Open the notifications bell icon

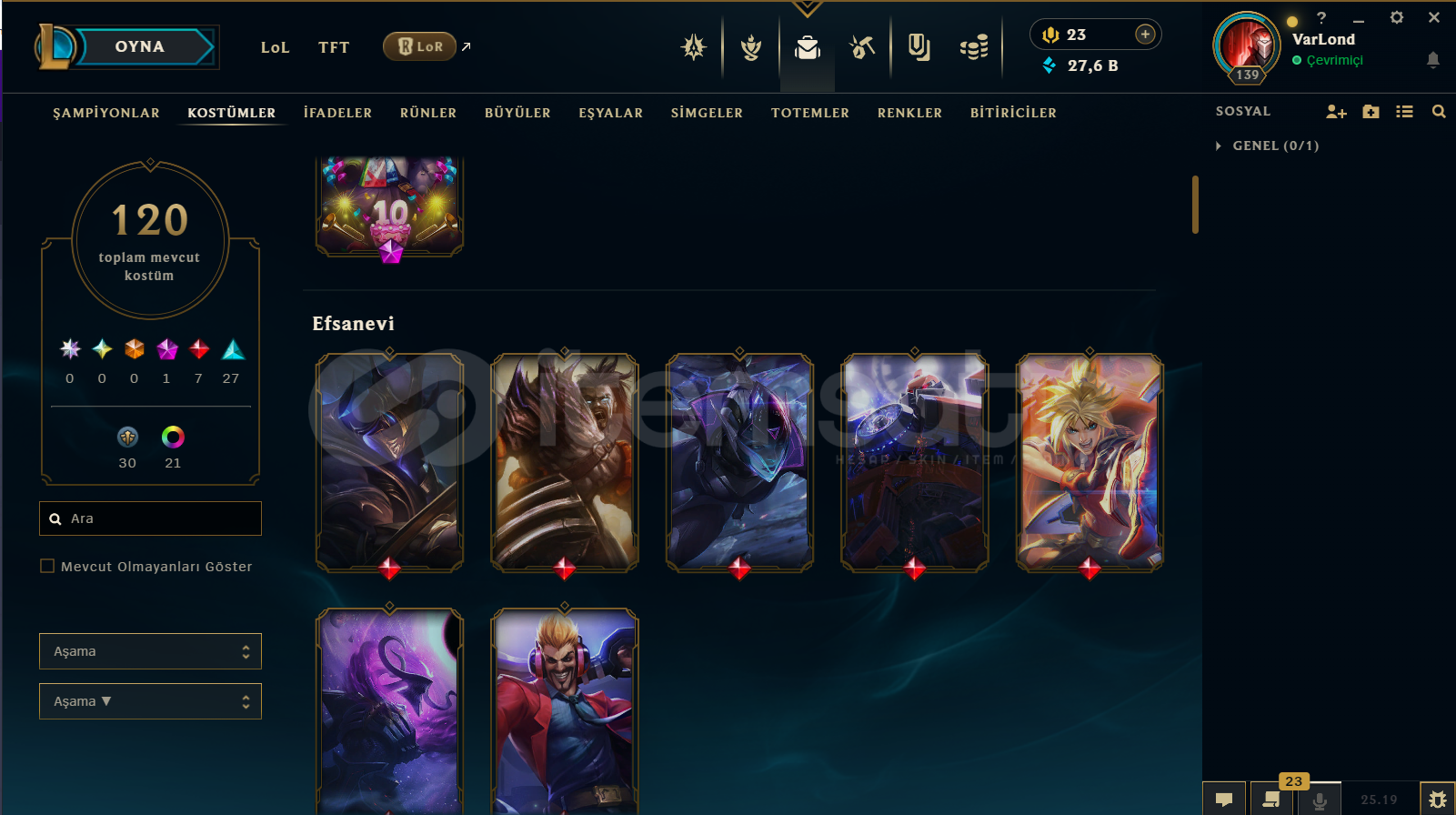(1432, 60)
